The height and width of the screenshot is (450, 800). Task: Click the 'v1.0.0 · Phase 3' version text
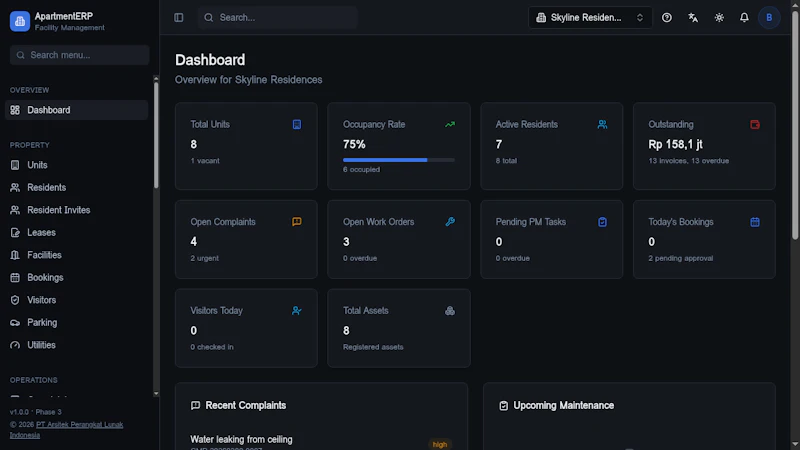[36, 412]
